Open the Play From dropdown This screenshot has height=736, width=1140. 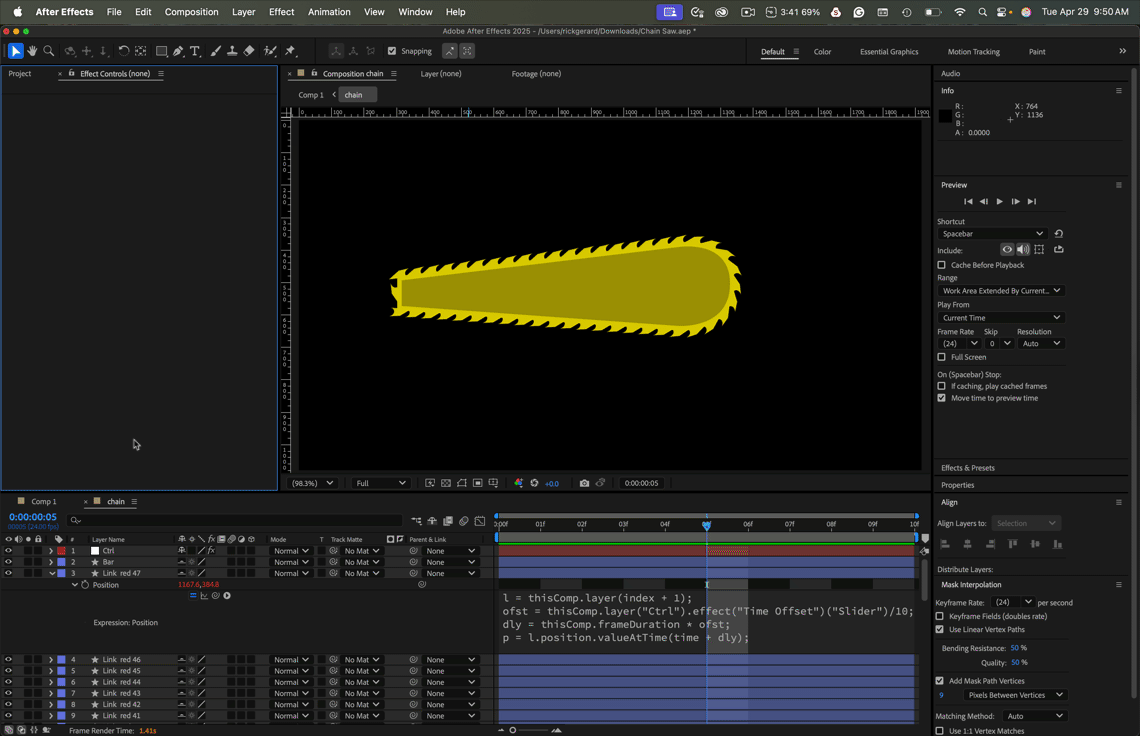pos(1000,317)
